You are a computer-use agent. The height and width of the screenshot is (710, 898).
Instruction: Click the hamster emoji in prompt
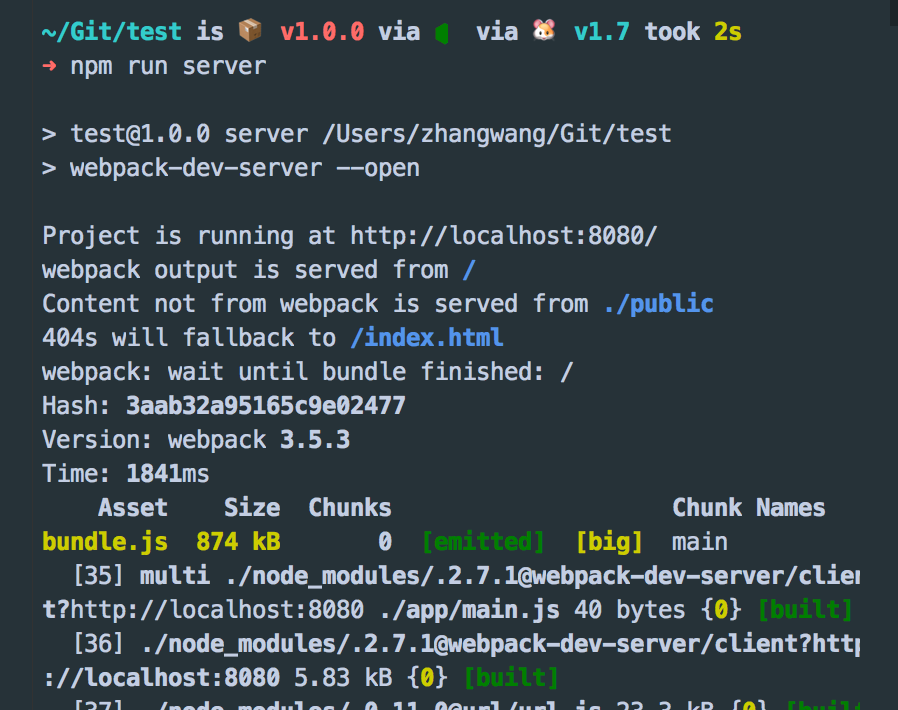pyautogui.click(x=544, y=30)
